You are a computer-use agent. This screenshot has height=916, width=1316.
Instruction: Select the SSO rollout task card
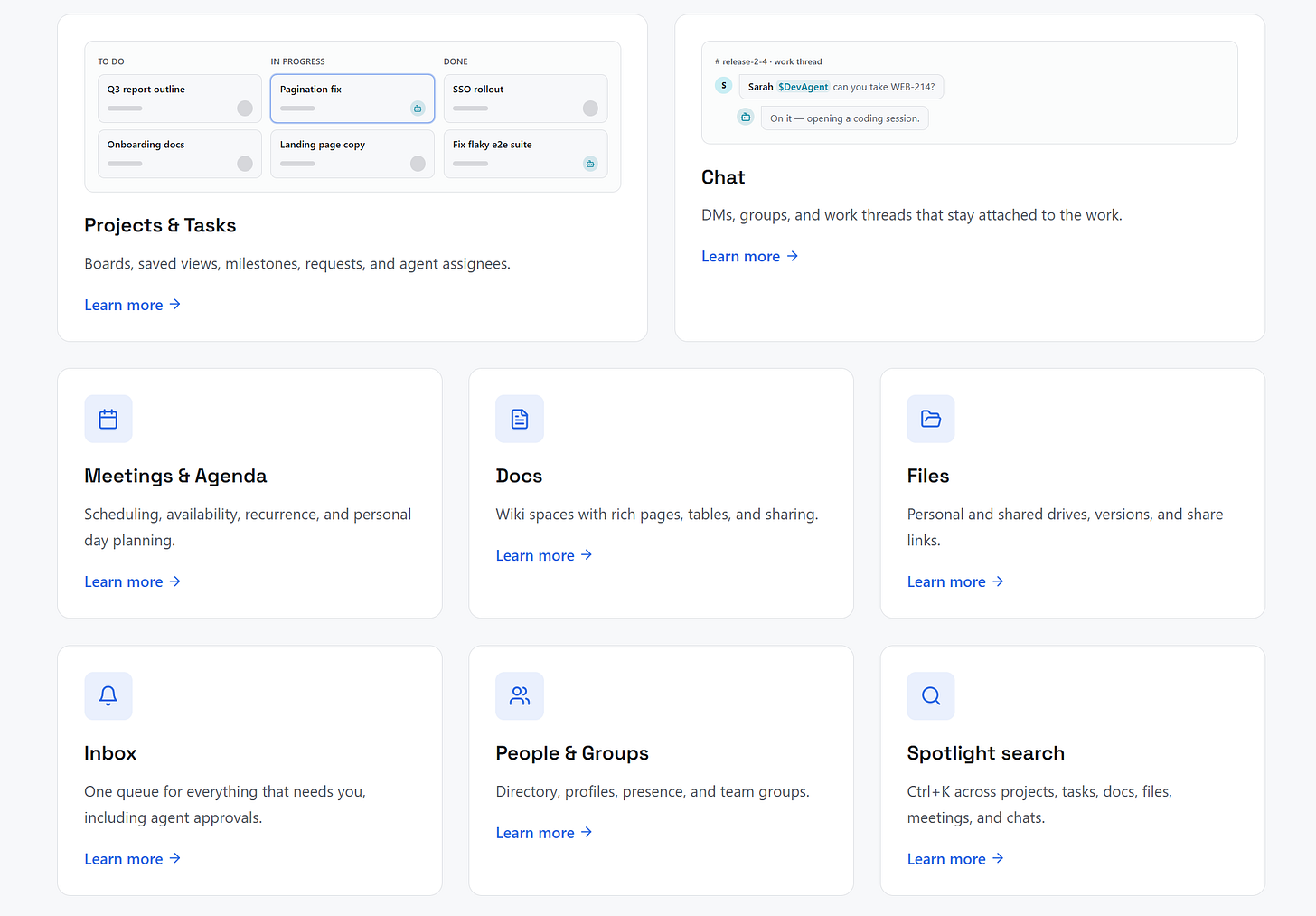525,99
